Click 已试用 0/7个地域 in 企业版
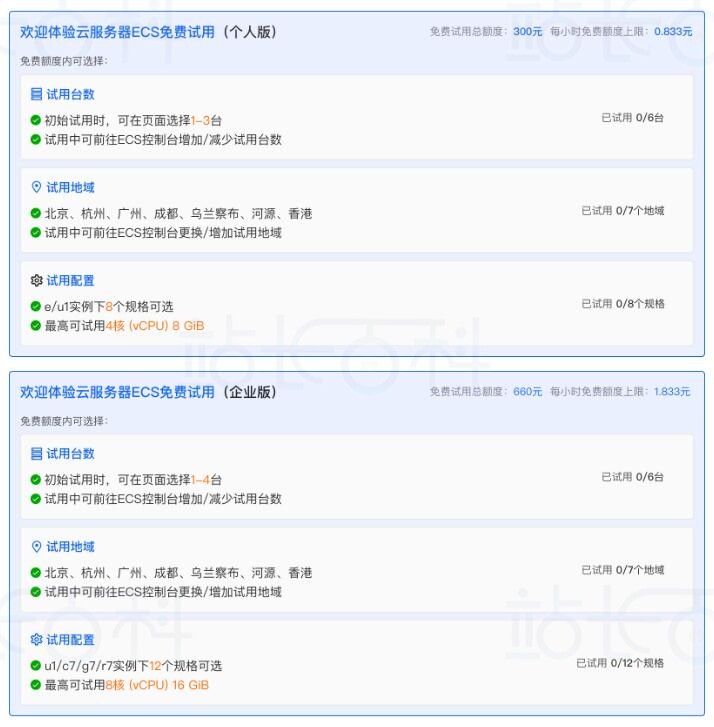The width and height of the screenshot is (714, 727). (623, 570)
